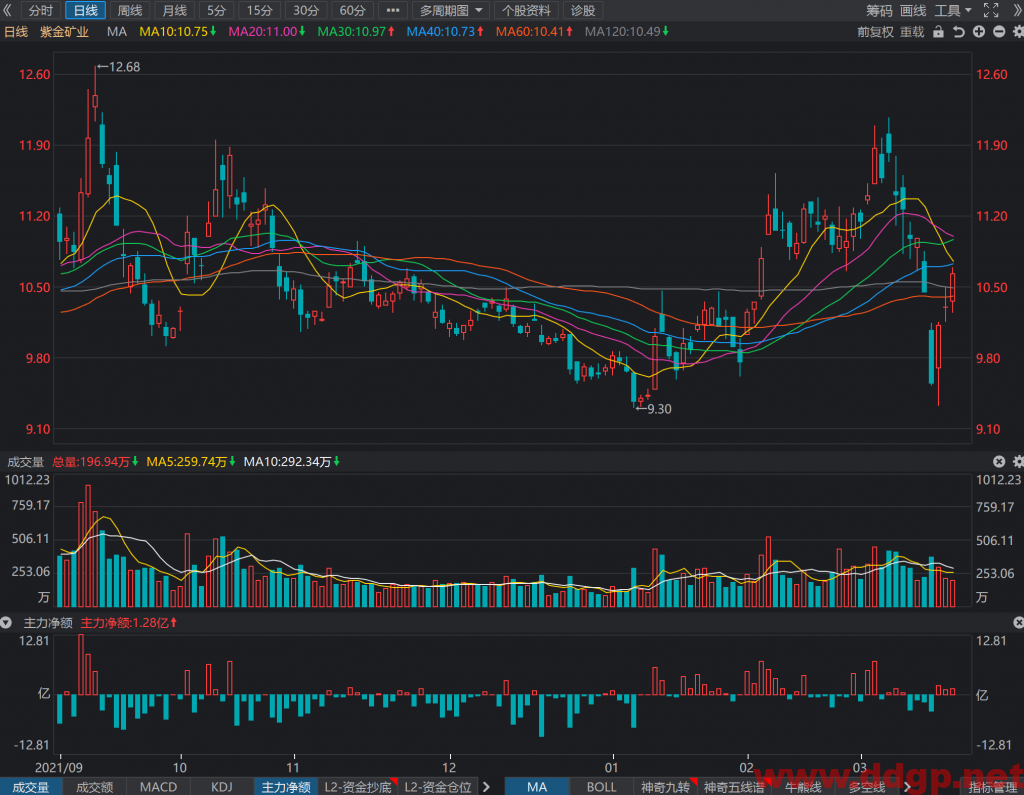Click the 2021/09 date axis label
This screenshot has height=795, width=1024.
59,767
